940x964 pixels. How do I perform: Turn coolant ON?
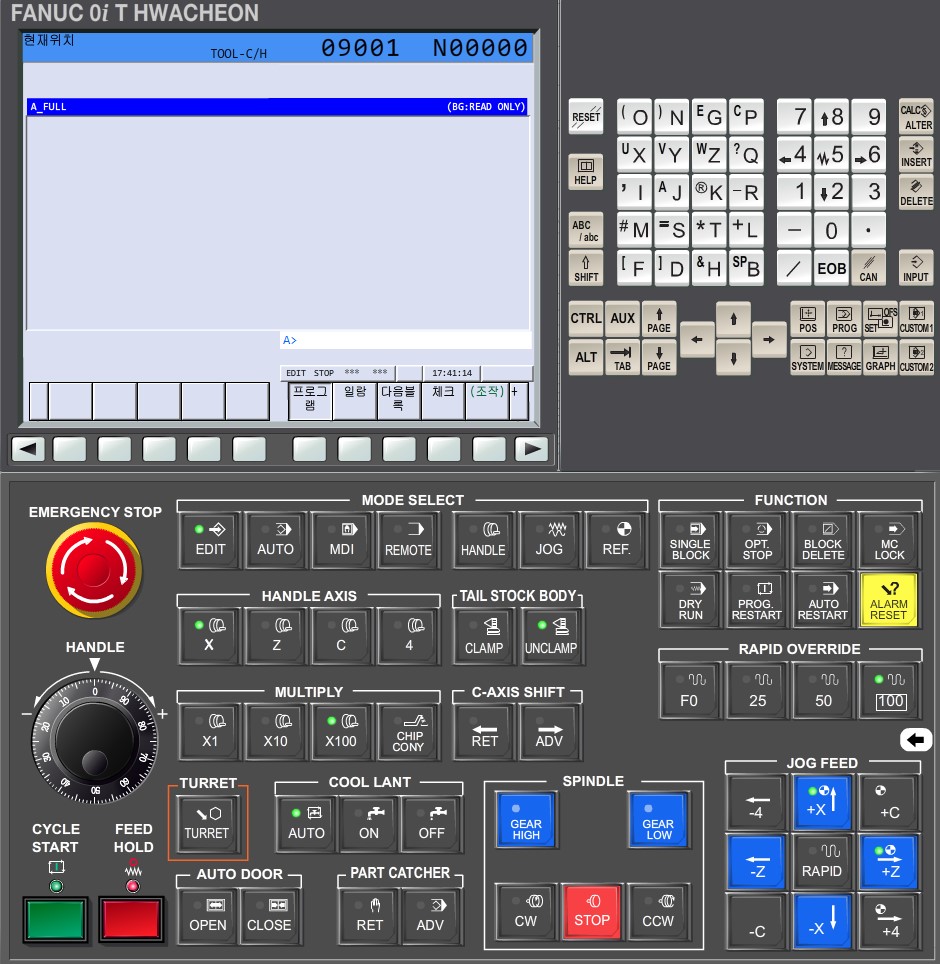tap(369, 823)
